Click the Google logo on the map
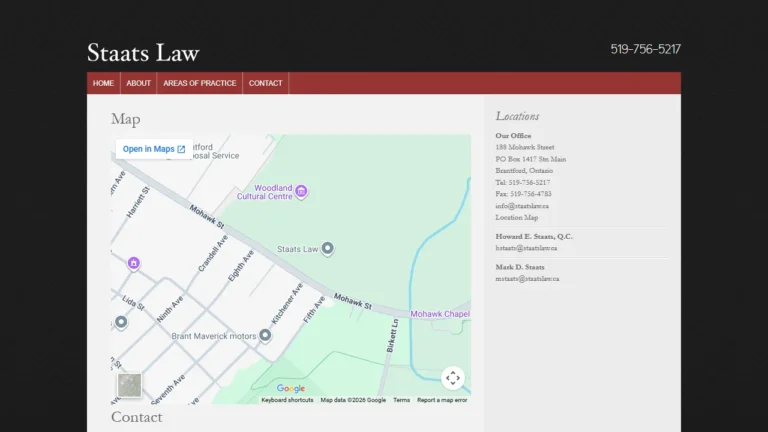The width and height of the screenshot is (768, 432). click(x=291, y=388)
